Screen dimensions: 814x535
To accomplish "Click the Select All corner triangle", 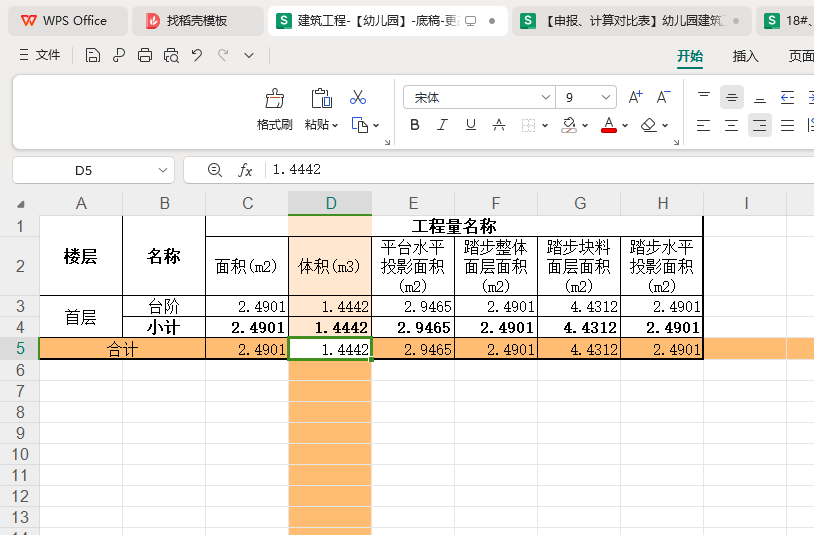I will (x=20, y=204).
